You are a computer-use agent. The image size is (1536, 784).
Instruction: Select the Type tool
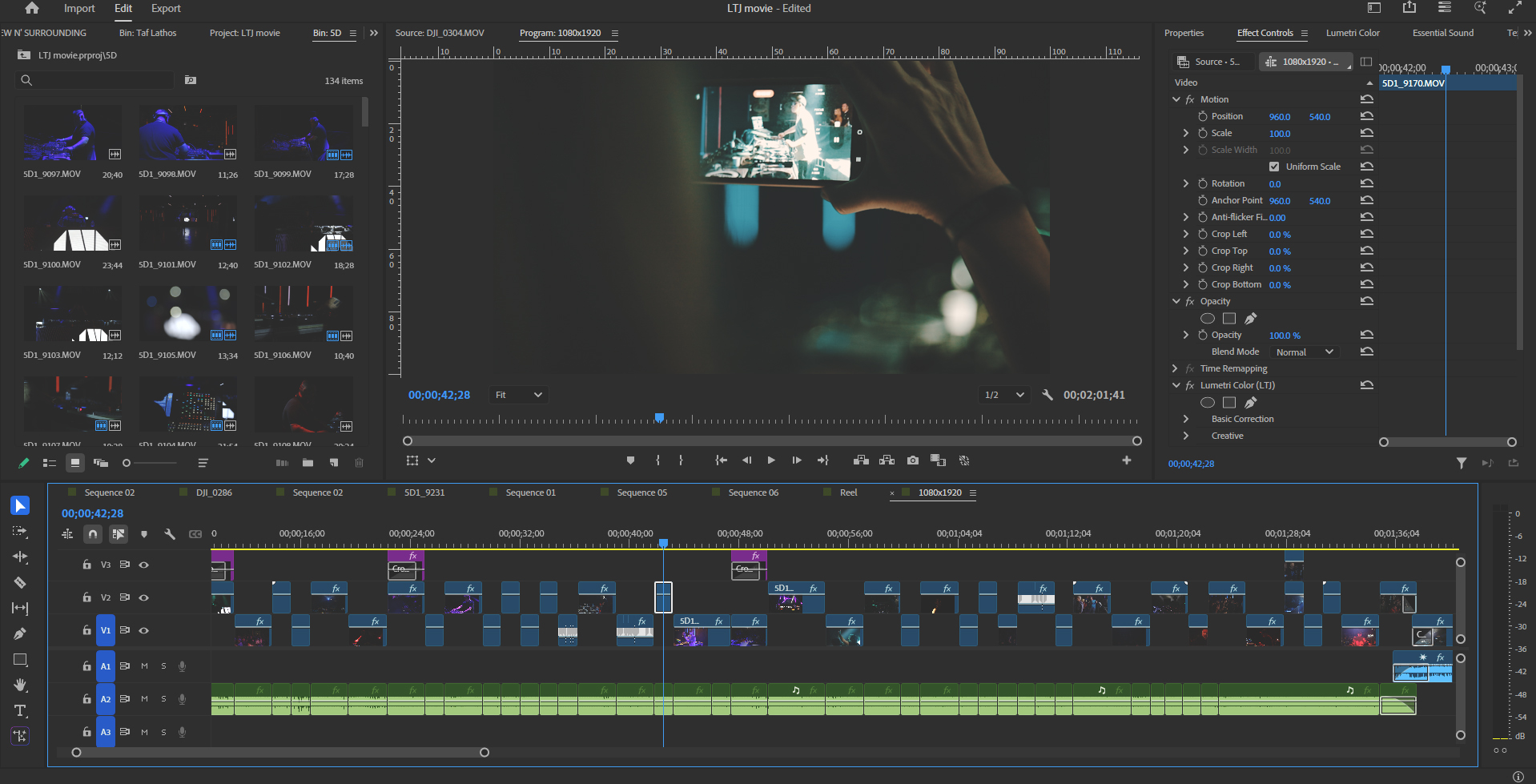pos(20,710)
